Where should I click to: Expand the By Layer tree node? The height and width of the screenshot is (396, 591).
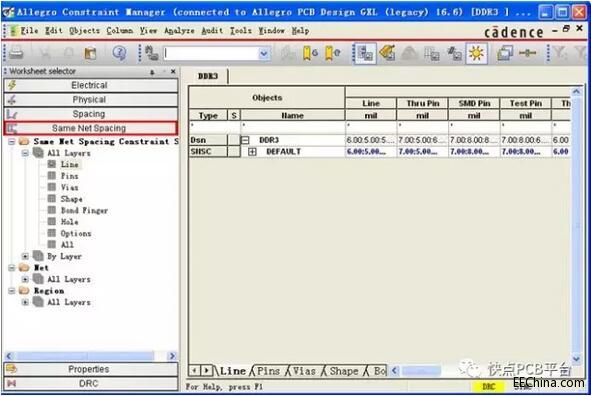point(25,256)
